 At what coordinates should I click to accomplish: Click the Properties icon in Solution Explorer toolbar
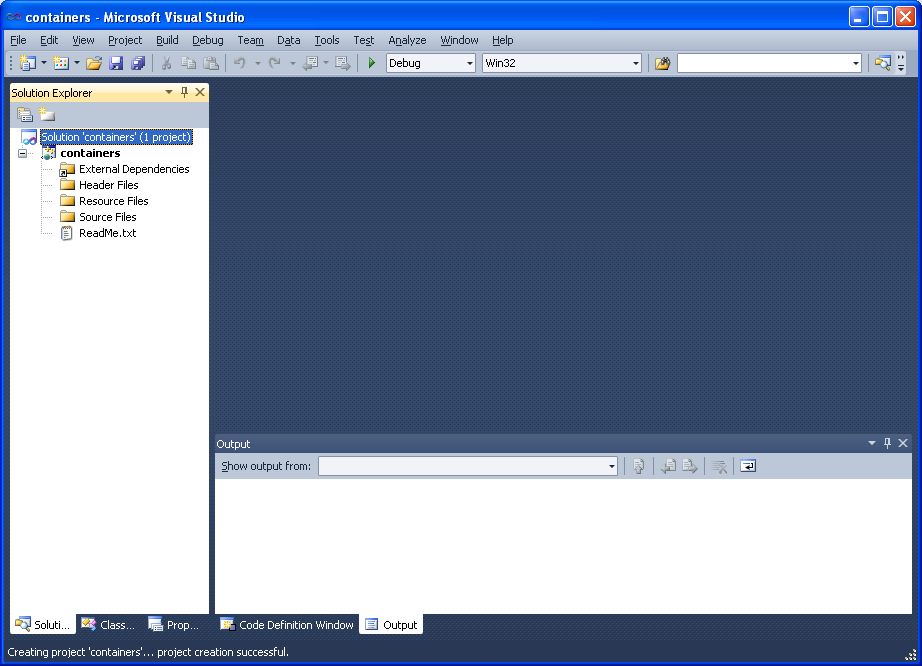coord(25,115)
